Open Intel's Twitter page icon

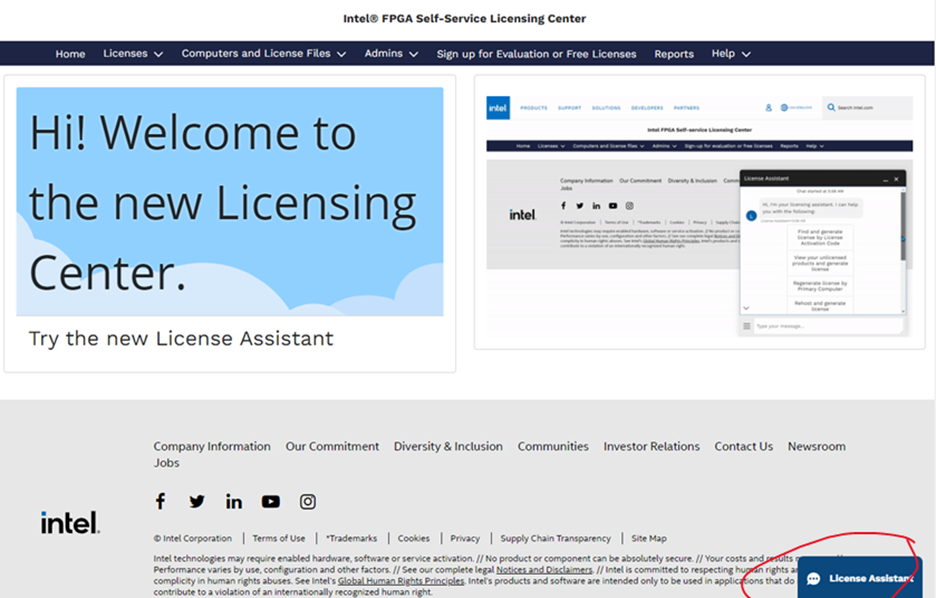coord(197,501)
